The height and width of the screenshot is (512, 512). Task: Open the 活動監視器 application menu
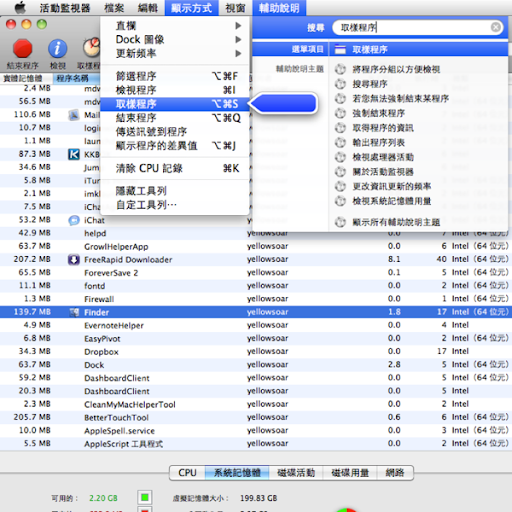(x=65, y=8)
